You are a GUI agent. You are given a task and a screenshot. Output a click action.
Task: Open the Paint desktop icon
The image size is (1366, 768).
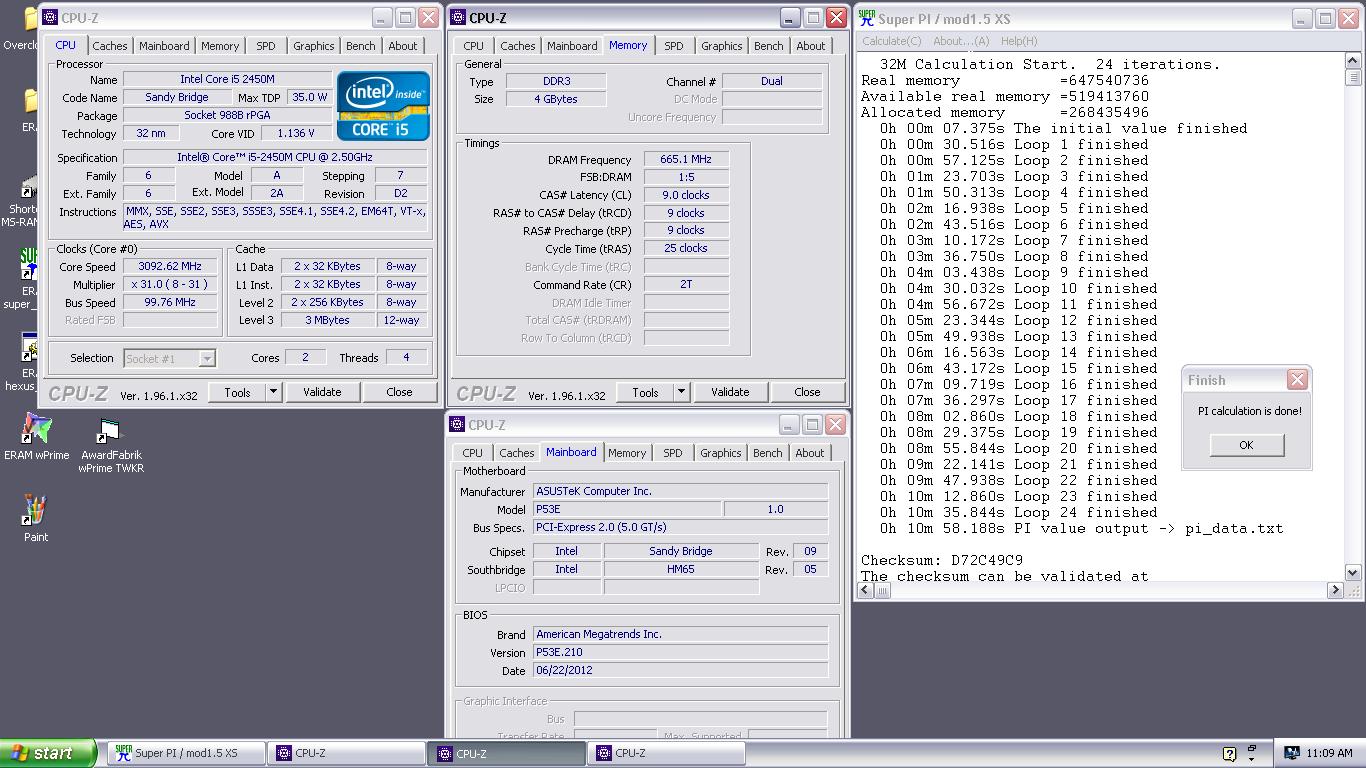click(36, 517)
